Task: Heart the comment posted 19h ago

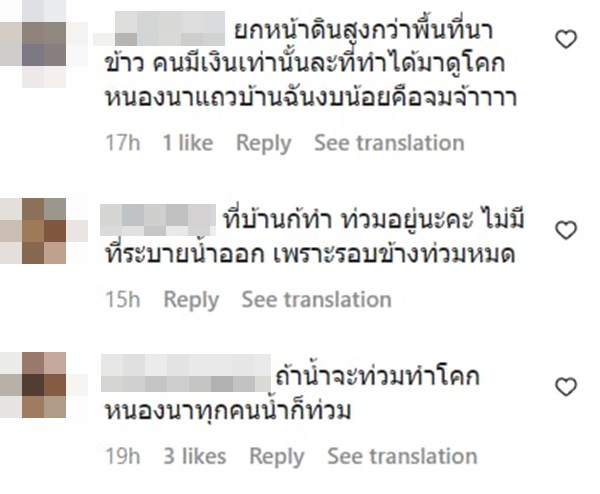Action: 566,387
